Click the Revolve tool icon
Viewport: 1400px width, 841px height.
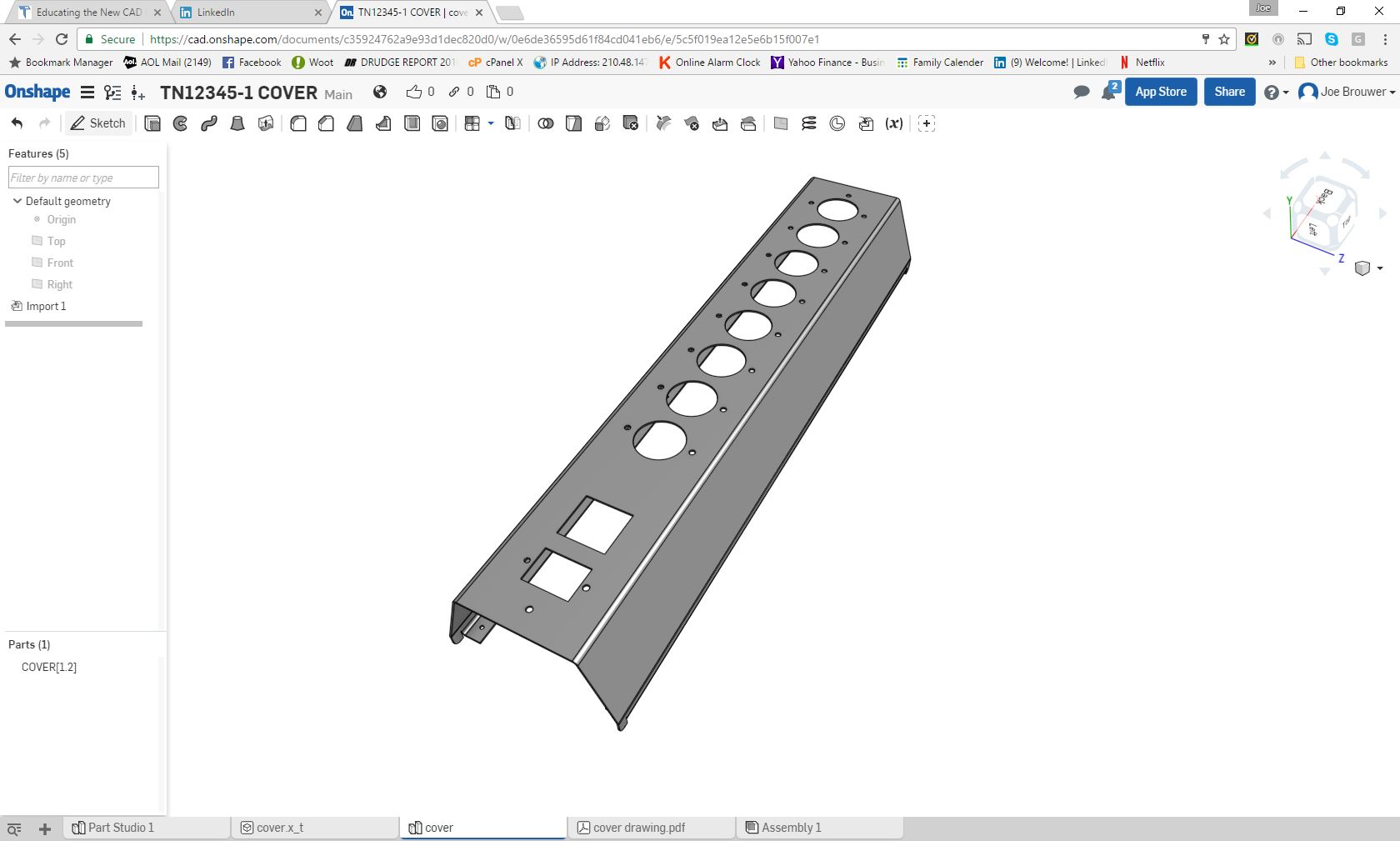180,123
